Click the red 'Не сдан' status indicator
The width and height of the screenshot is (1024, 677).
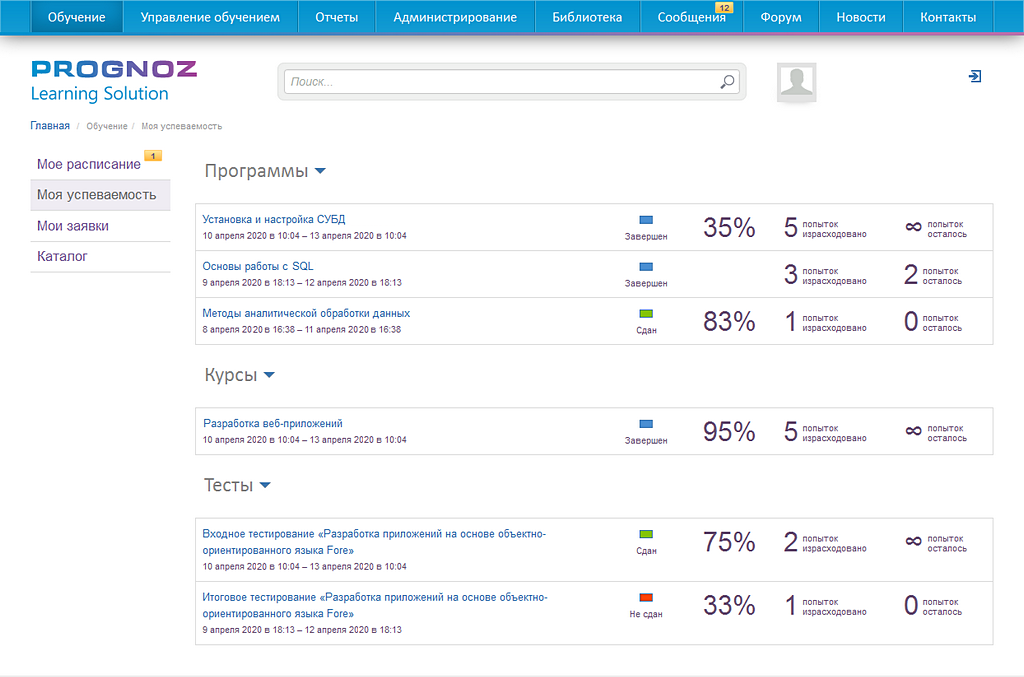645,598
